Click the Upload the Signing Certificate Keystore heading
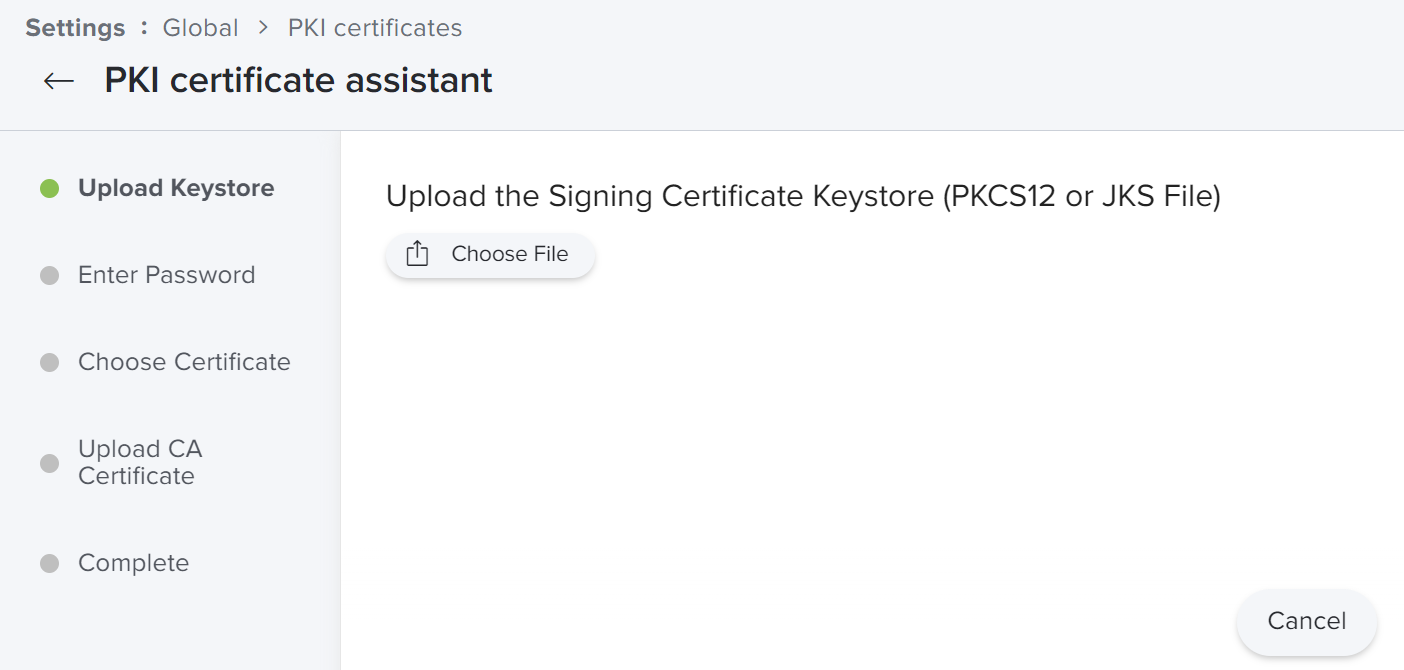 tap(803, 196)
